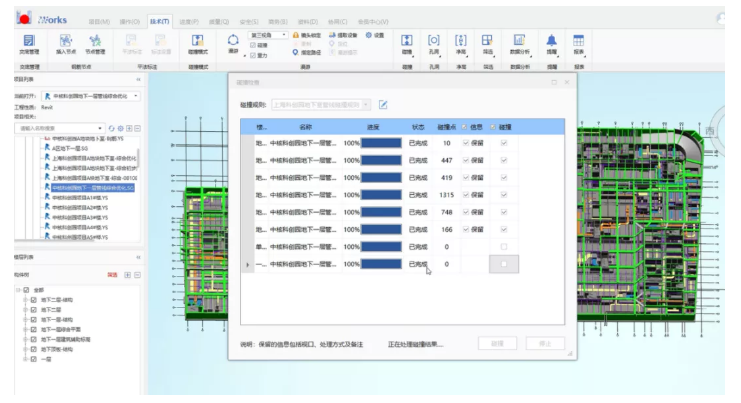Image resolution: width=741 pixels, height=403 pixels.
Task: Click progress bar on row with 166 points
Action: point(381,230)
